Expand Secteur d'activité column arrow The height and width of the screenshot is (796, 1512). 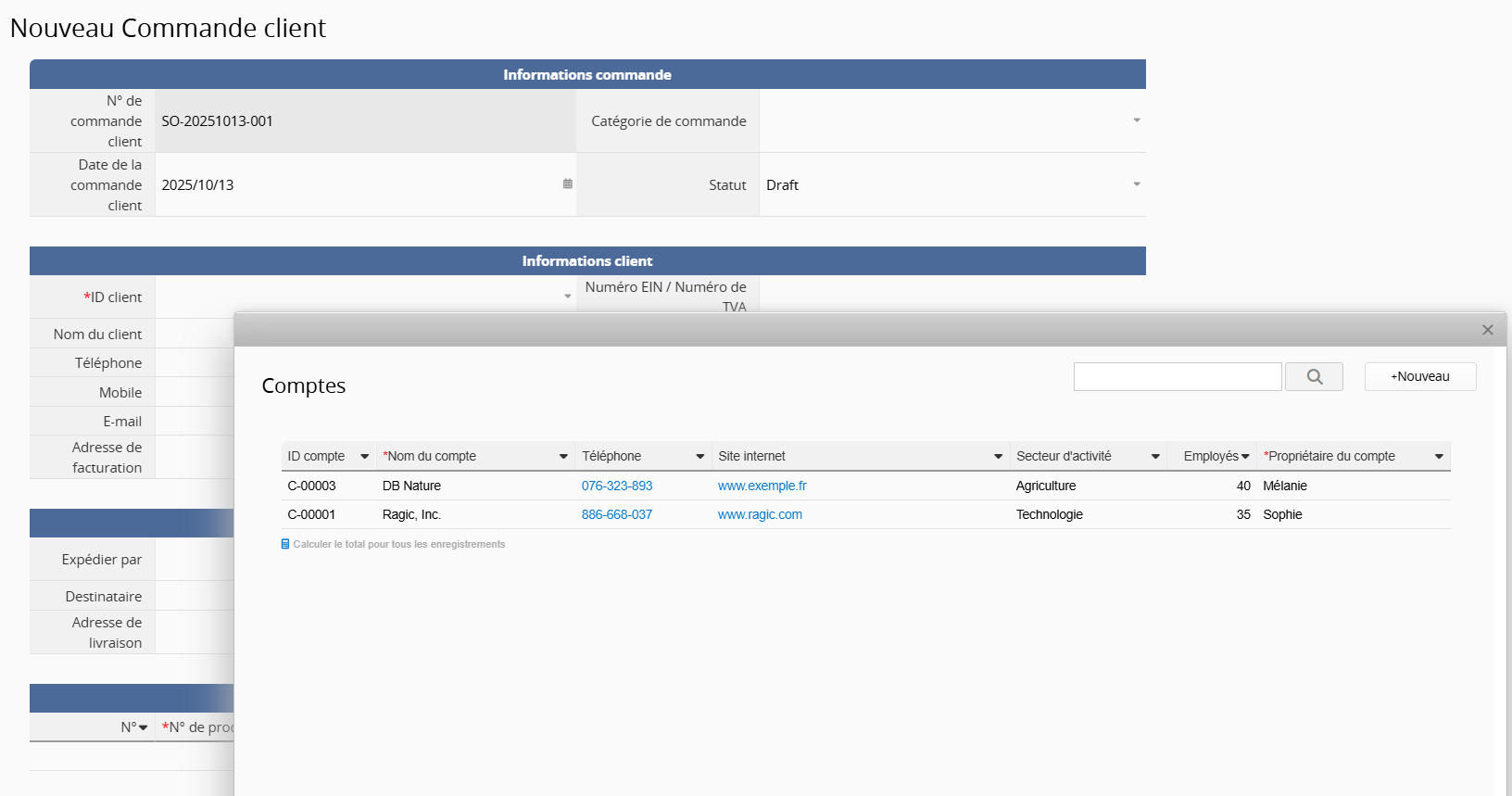[x=1155, y=456]
